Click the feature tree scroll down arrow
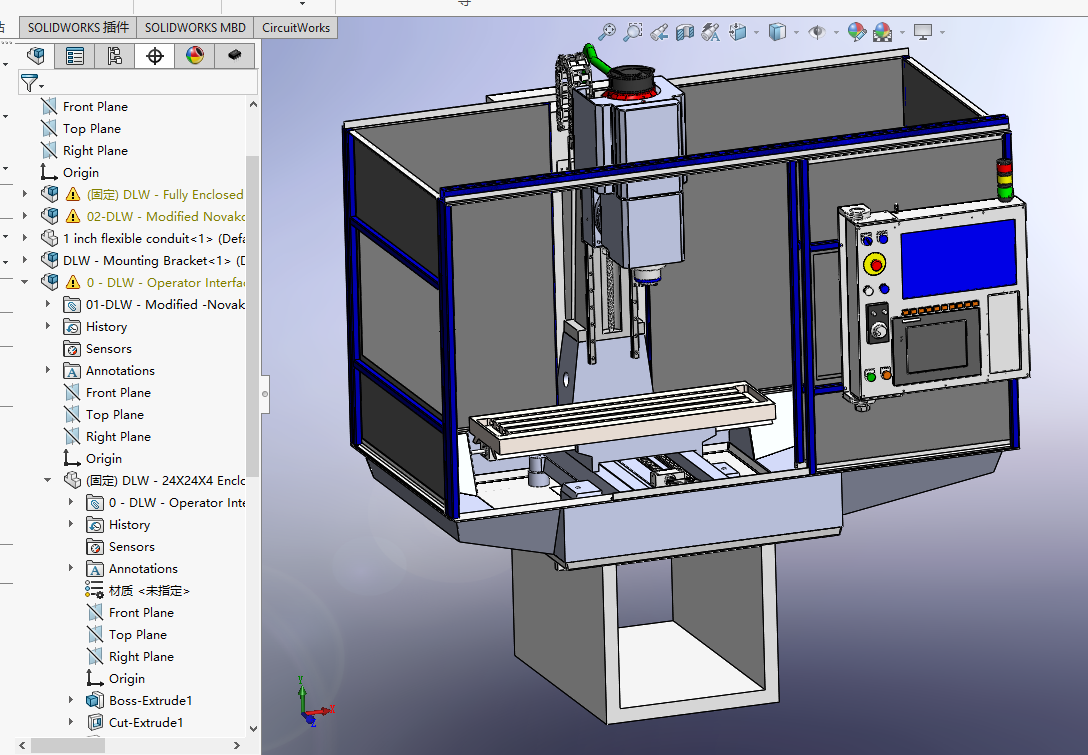The image size is (1088, 755). (253, 729)
